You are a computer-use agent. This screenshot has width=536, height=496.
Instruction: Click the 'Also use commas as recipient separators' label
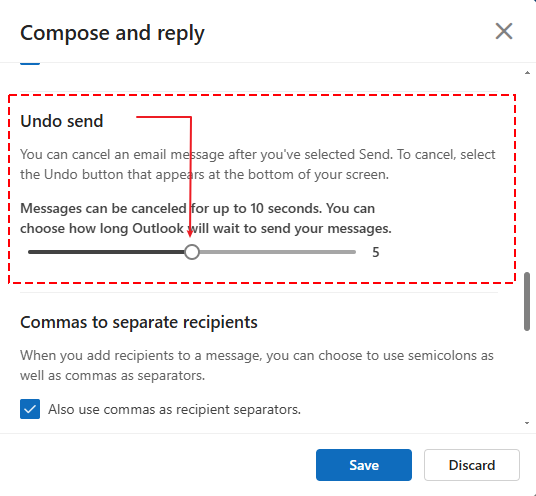point(174,409)
